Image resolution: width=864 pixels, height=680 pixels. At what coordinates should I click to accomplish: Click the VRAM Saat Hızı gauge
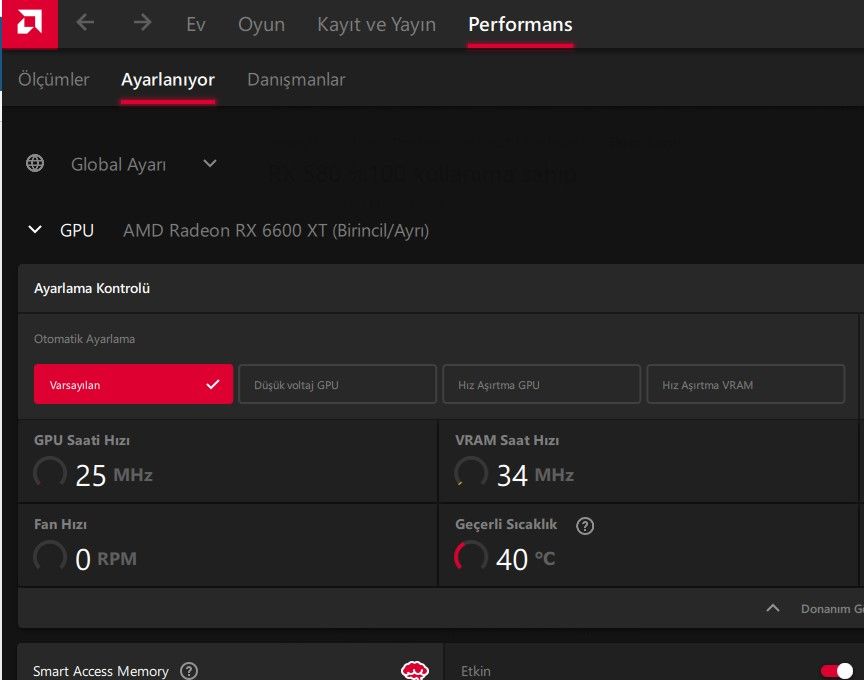pos(471,473)
